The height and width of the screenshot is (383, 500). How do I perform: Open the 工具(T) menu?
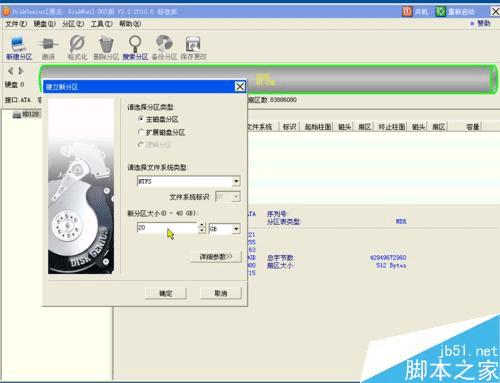(x=102, y=24)
